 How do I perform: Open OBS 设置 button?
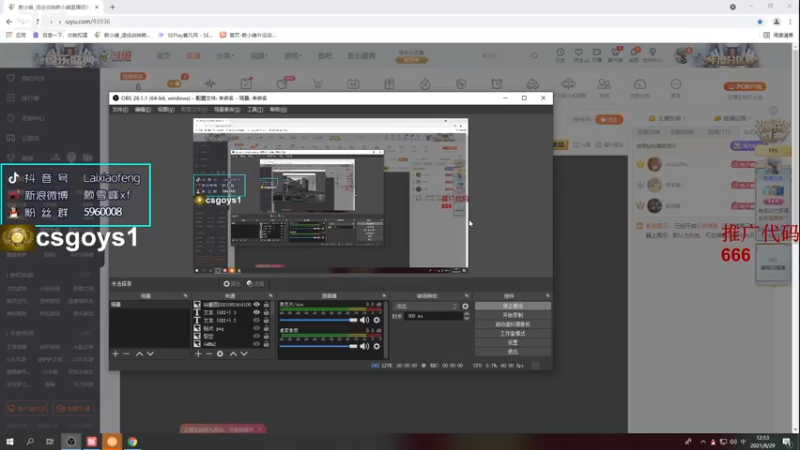coord(513,342)
